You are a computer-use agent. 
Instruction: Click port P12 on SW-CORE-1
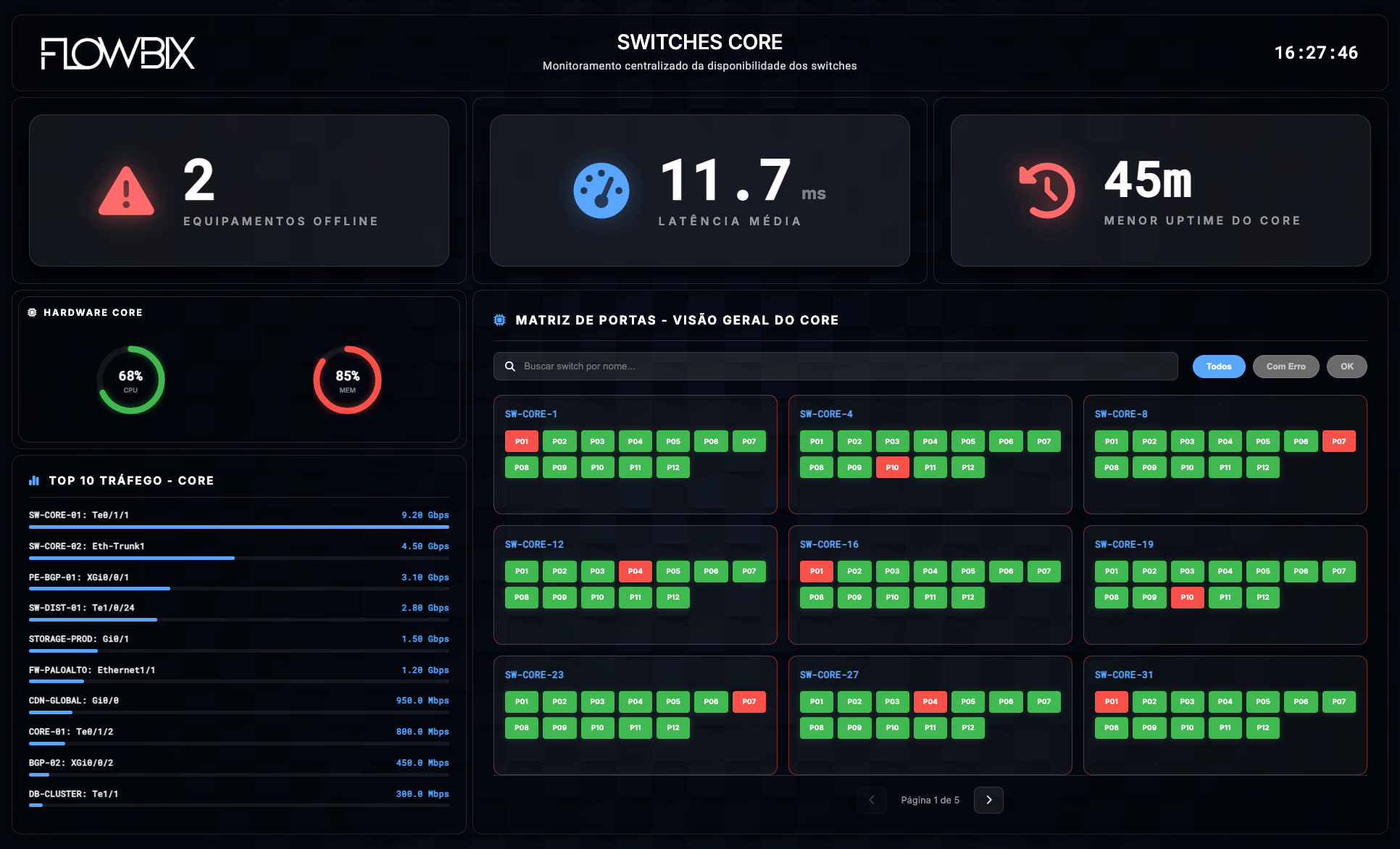(x=673, y=467)
